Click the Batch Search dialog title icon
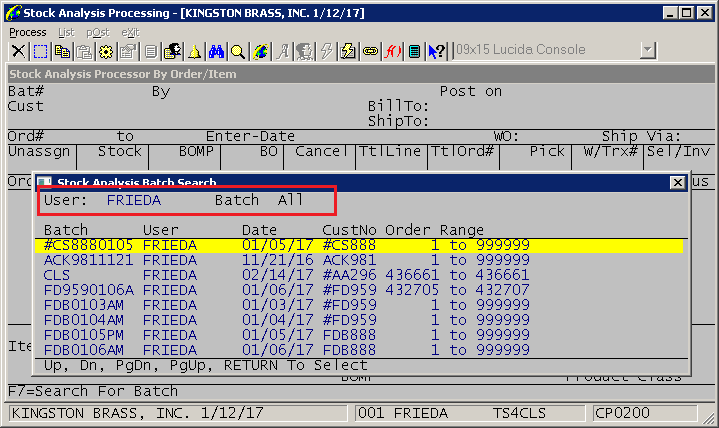This screenshot has width=719, height=428. coord(44,183)
